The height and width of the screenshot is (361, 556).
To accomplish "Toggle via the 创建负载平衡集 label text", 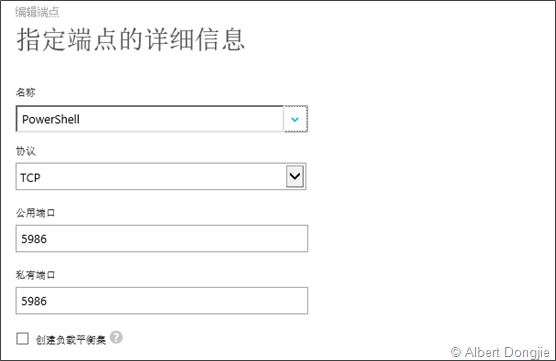I will click(71, 340).
